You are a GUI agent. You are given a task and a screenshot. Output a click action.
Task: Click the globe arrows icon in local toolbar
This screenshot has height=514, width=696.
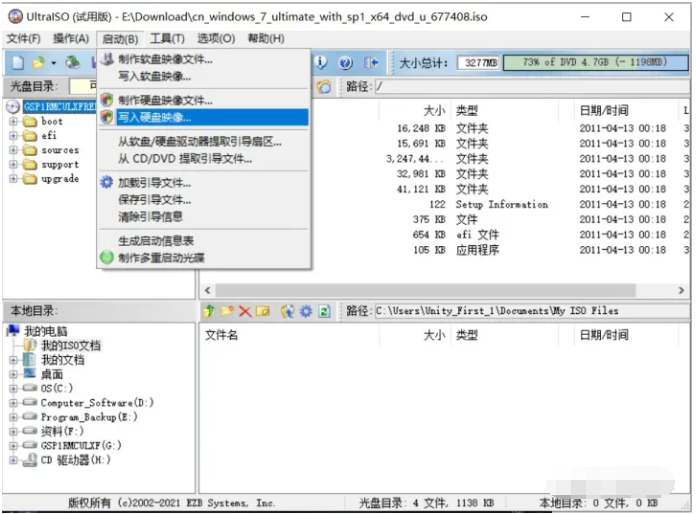tap(287, 311)
